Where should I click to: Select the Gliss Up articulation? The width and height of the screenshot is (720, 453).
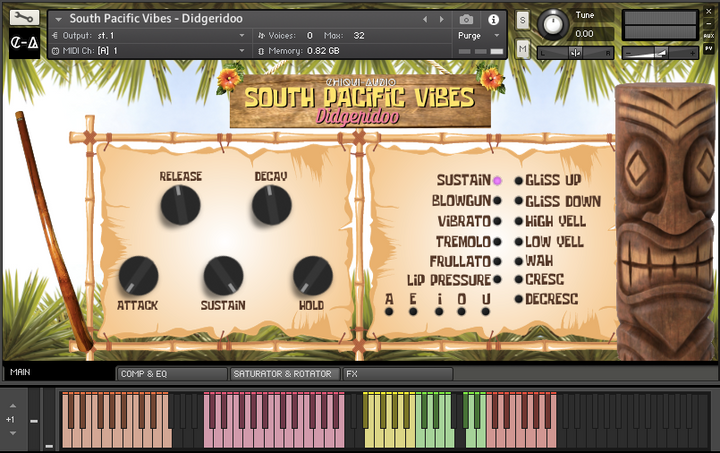[x=518, y=181]
